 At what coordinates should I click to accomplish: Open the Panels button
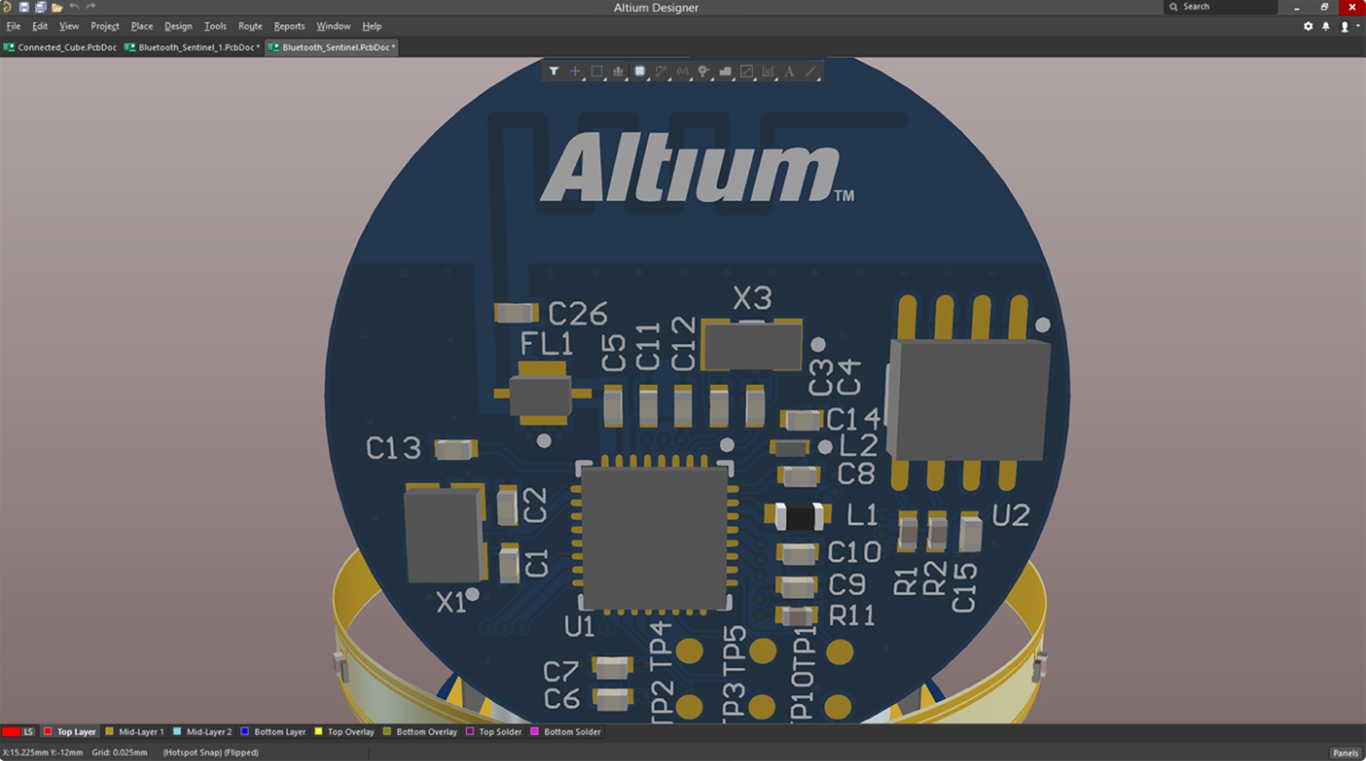coord(1345,753)
